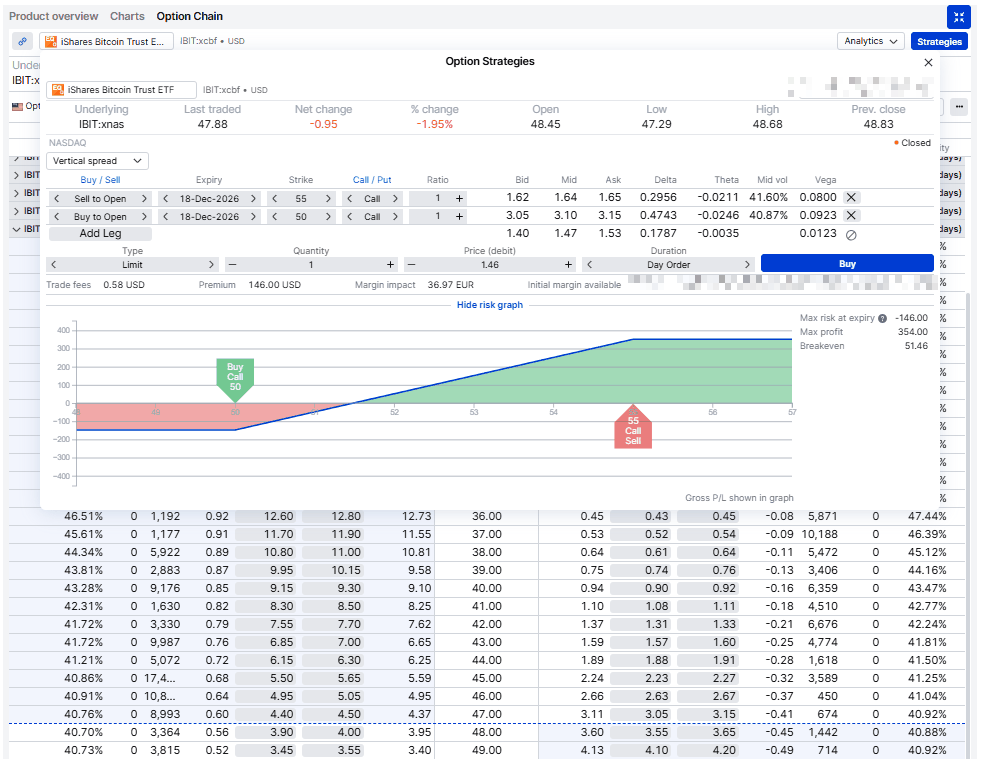The height and width of the screenshot is (759, 981).
Task: Click the quantity value field showing 1
Action: tap(311, 265)
